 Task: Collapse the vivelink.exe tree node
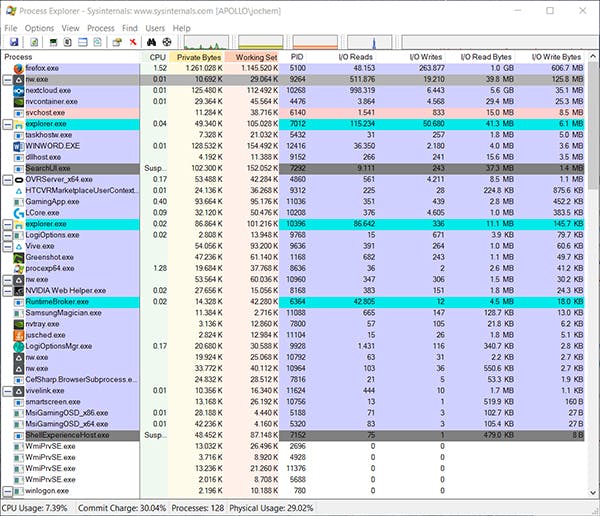click(x=7, y=391)
